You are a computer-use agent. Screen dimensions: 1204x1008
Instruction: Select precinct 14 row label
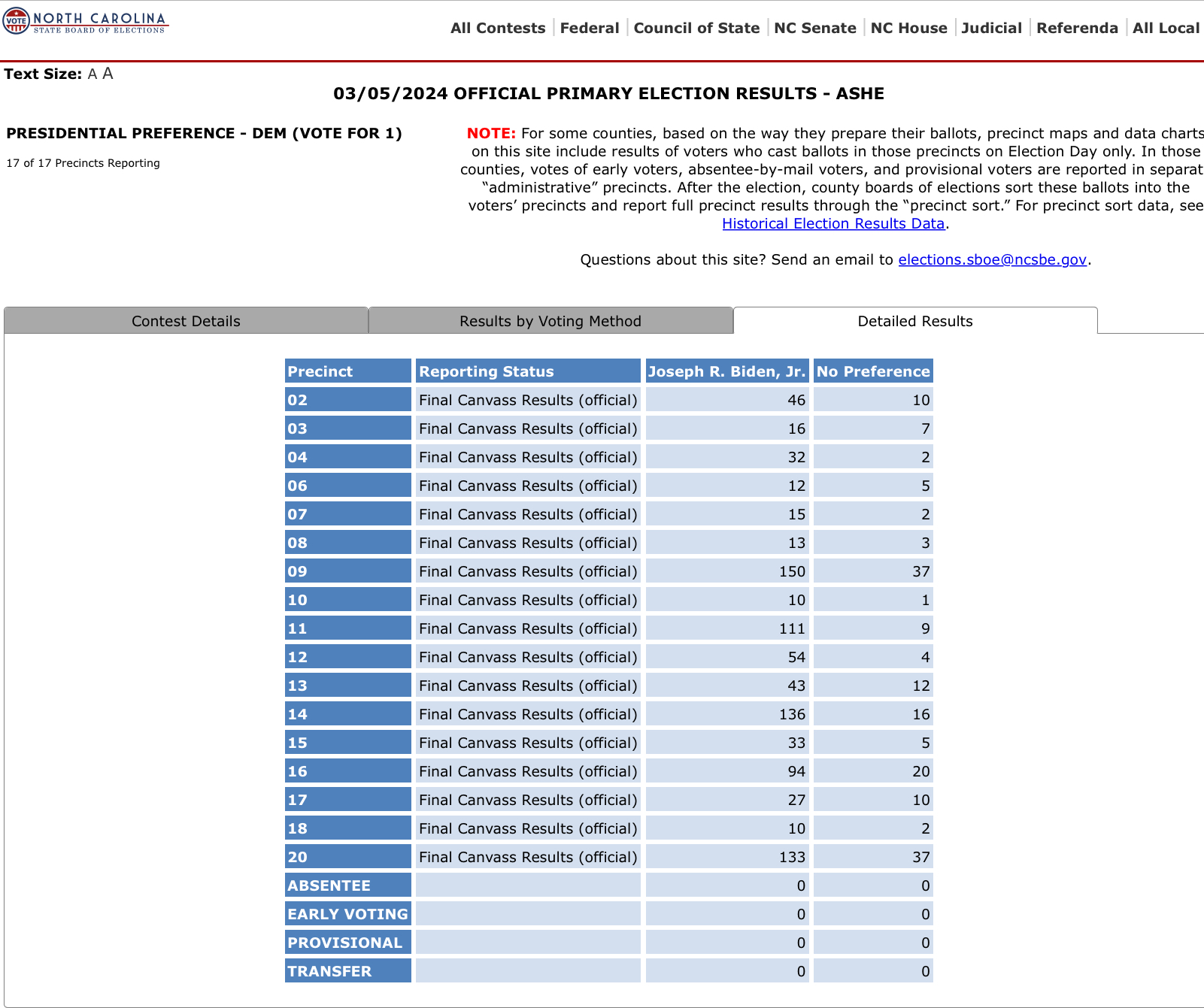point(348,714)
